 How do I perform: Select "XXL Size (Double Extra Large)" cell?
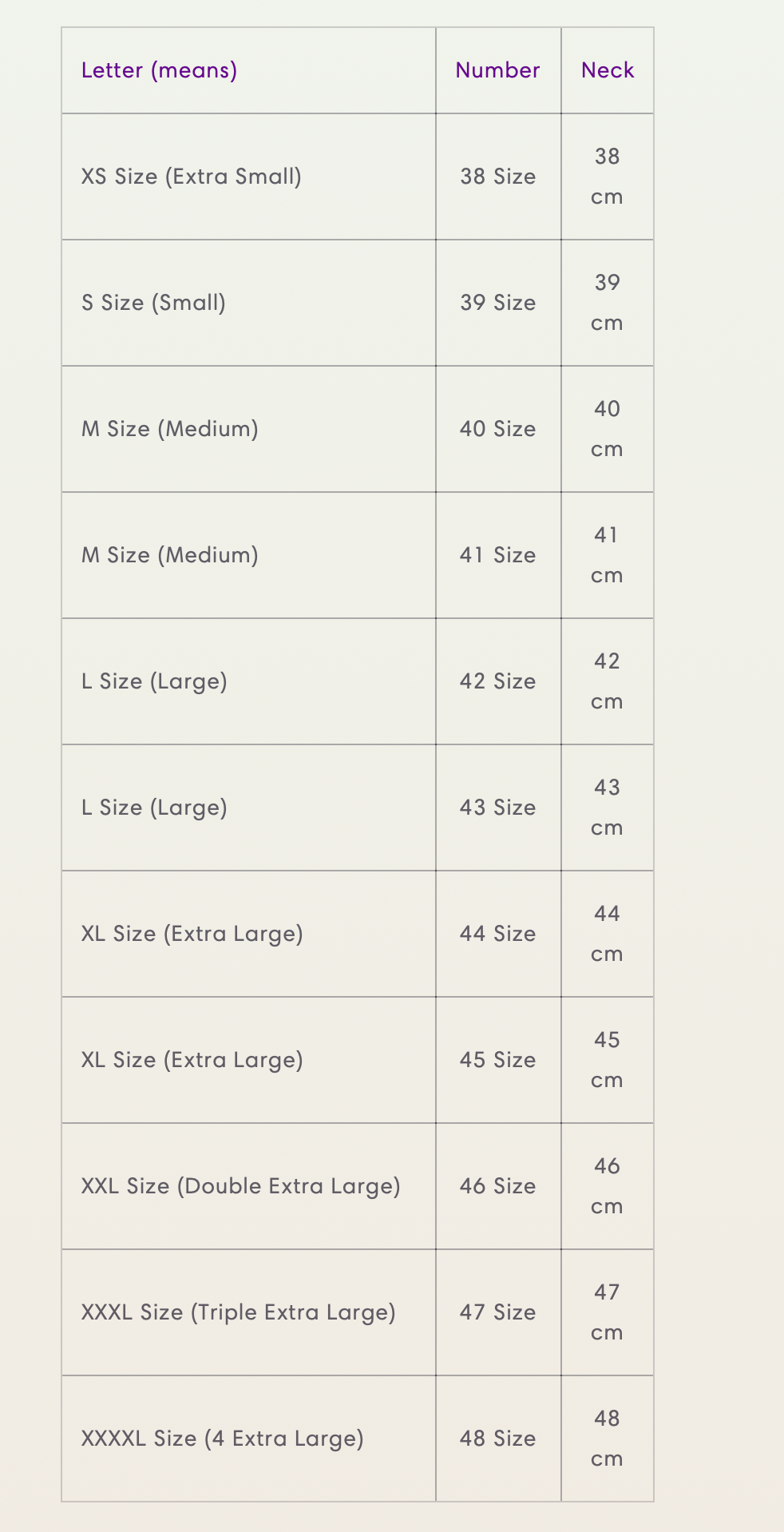coord(240,1186)
